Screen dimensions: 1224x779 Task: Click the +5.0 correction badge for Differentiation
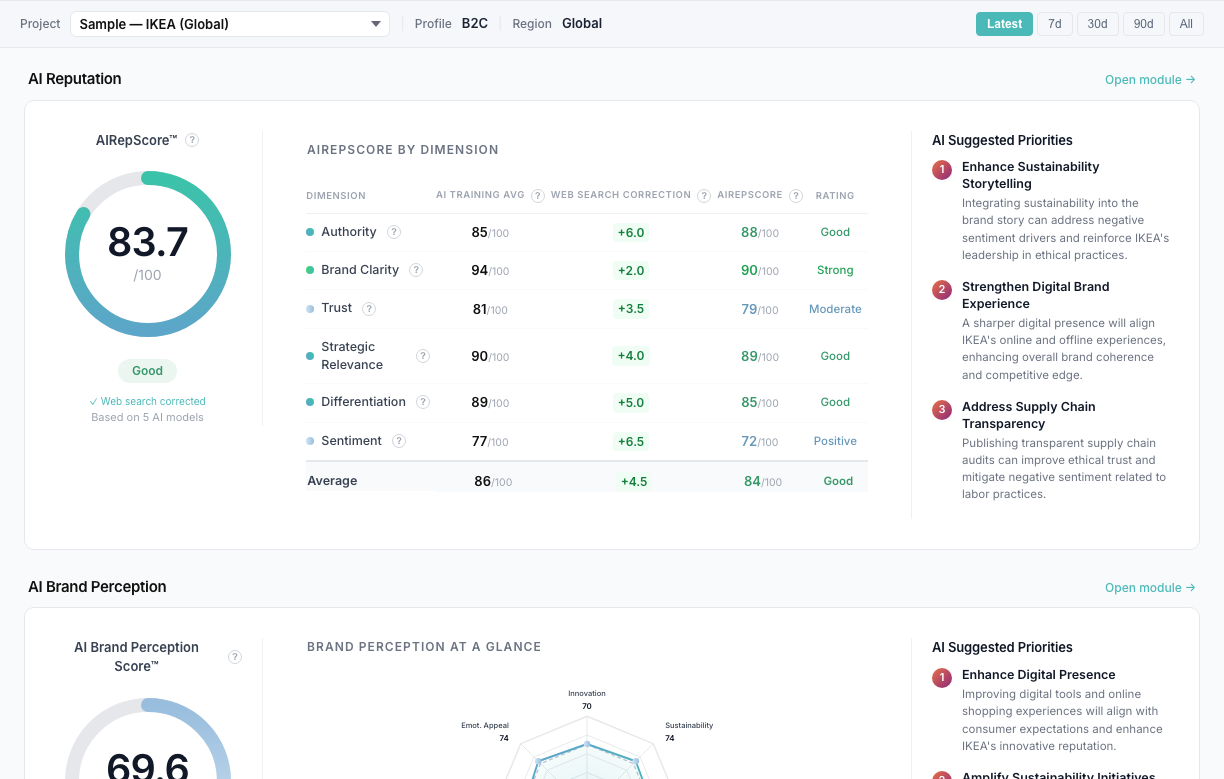(631, 403)
